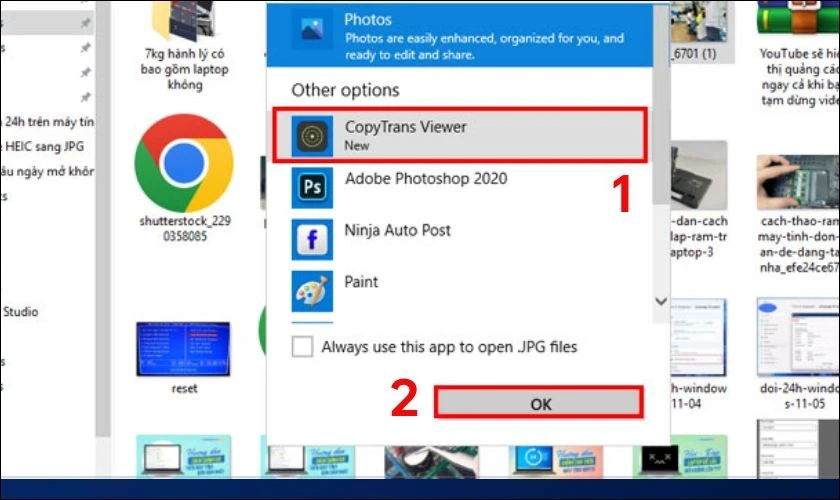Select CopyTrans Viewer icon in app list
The height and width of the screenshot is (500, 840).
[312, 136]
